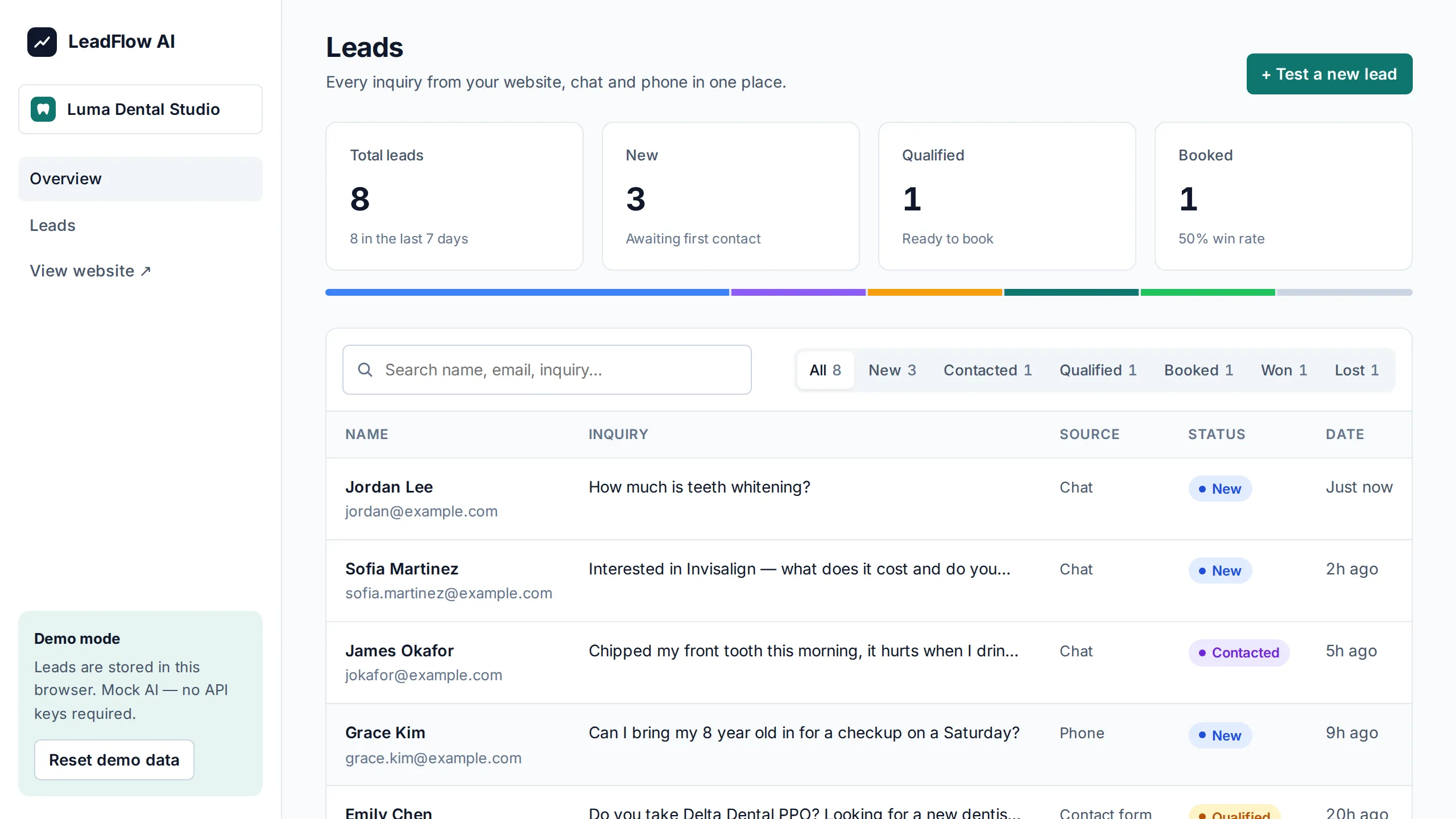Image resolution: width=1456 pixels, height=819 pixels.
Task: Click the New status badge for Grace Kim
Action: (1220, 735)
